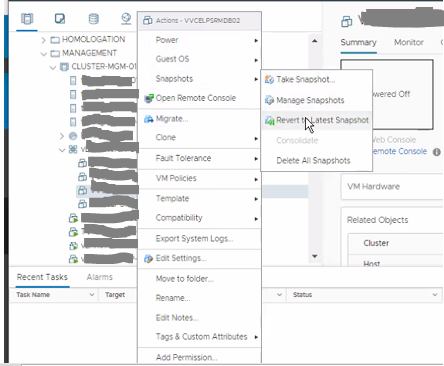The height and width of the screenshot is (366, 444).
Task: Click the CLUSTER-MGM-01 cluster icon
Action: point(64,67)
